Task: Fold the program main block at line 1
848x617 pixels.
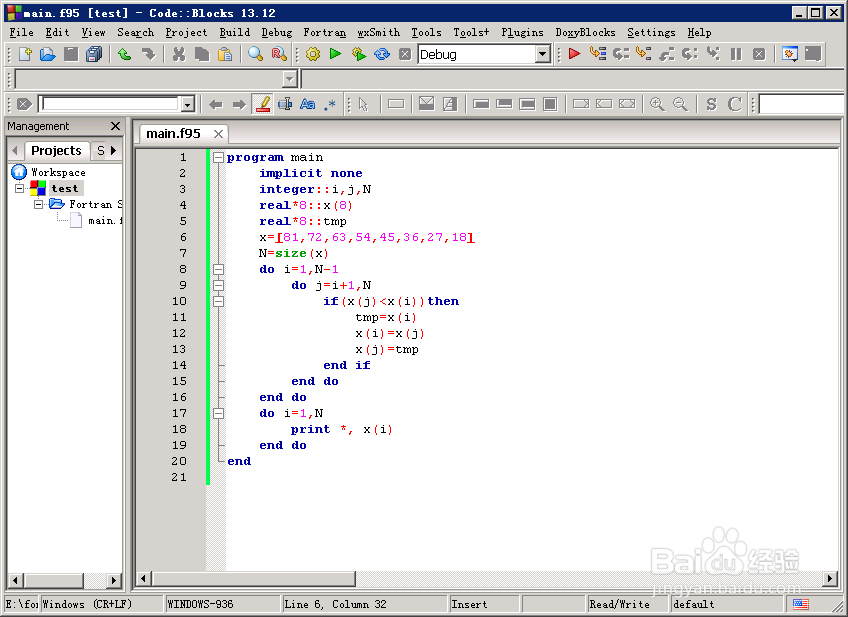Action: [x=218, y=157]
